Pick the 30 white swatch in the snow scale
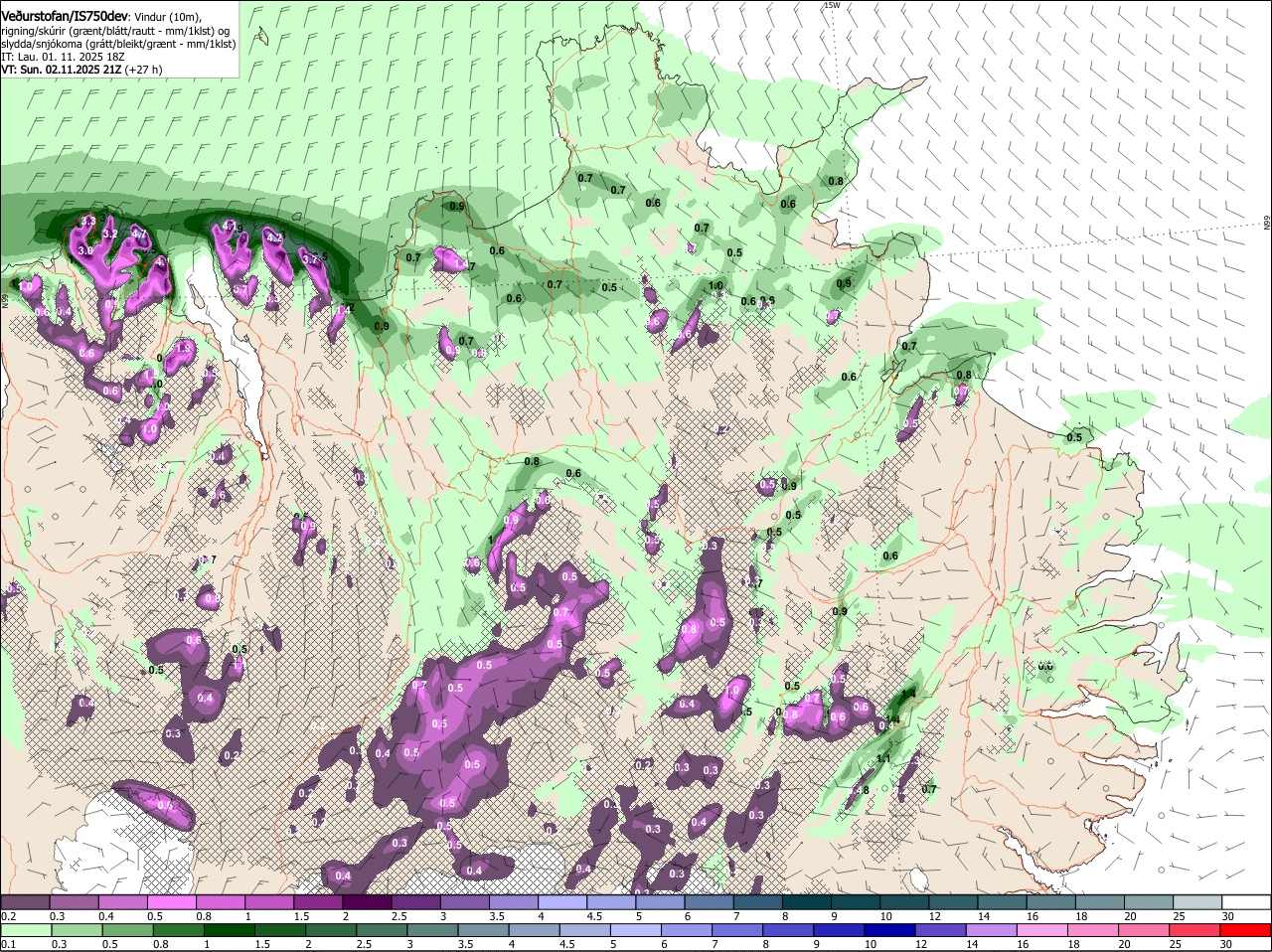This screenshot has height=952, width=1272. coord(1247,901)
